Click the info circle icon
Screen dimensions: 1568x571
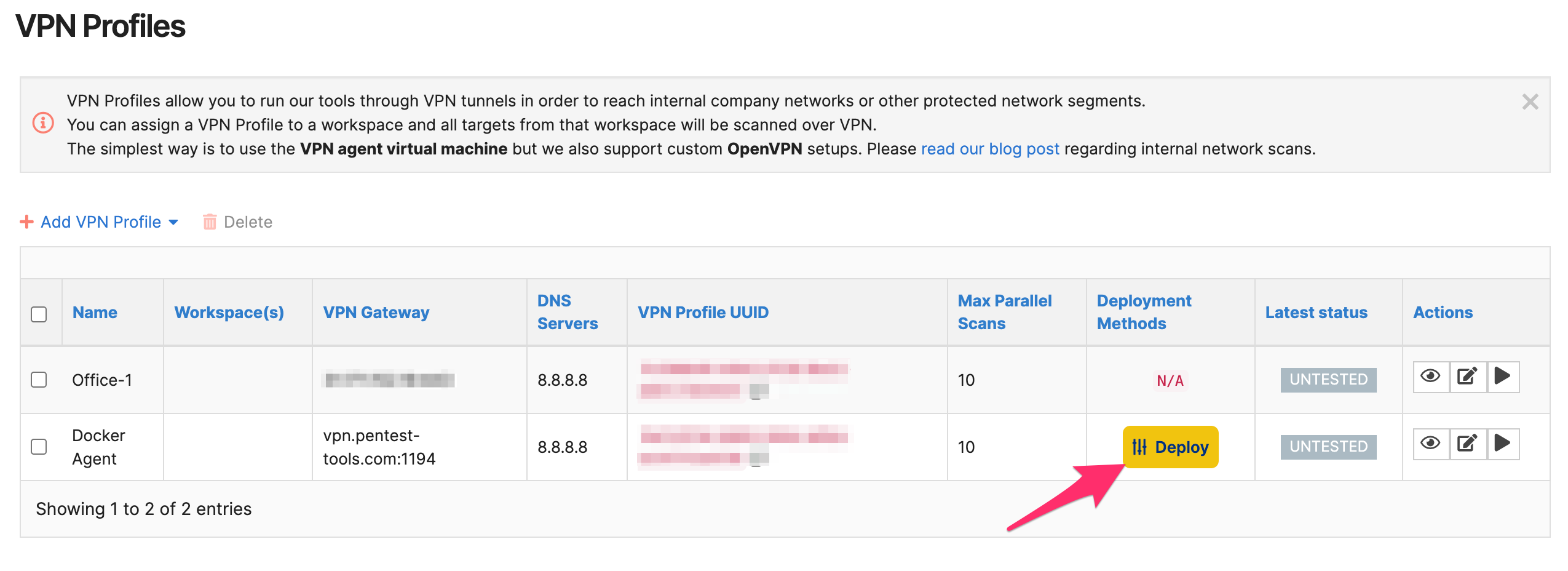(x=43, y=123)
